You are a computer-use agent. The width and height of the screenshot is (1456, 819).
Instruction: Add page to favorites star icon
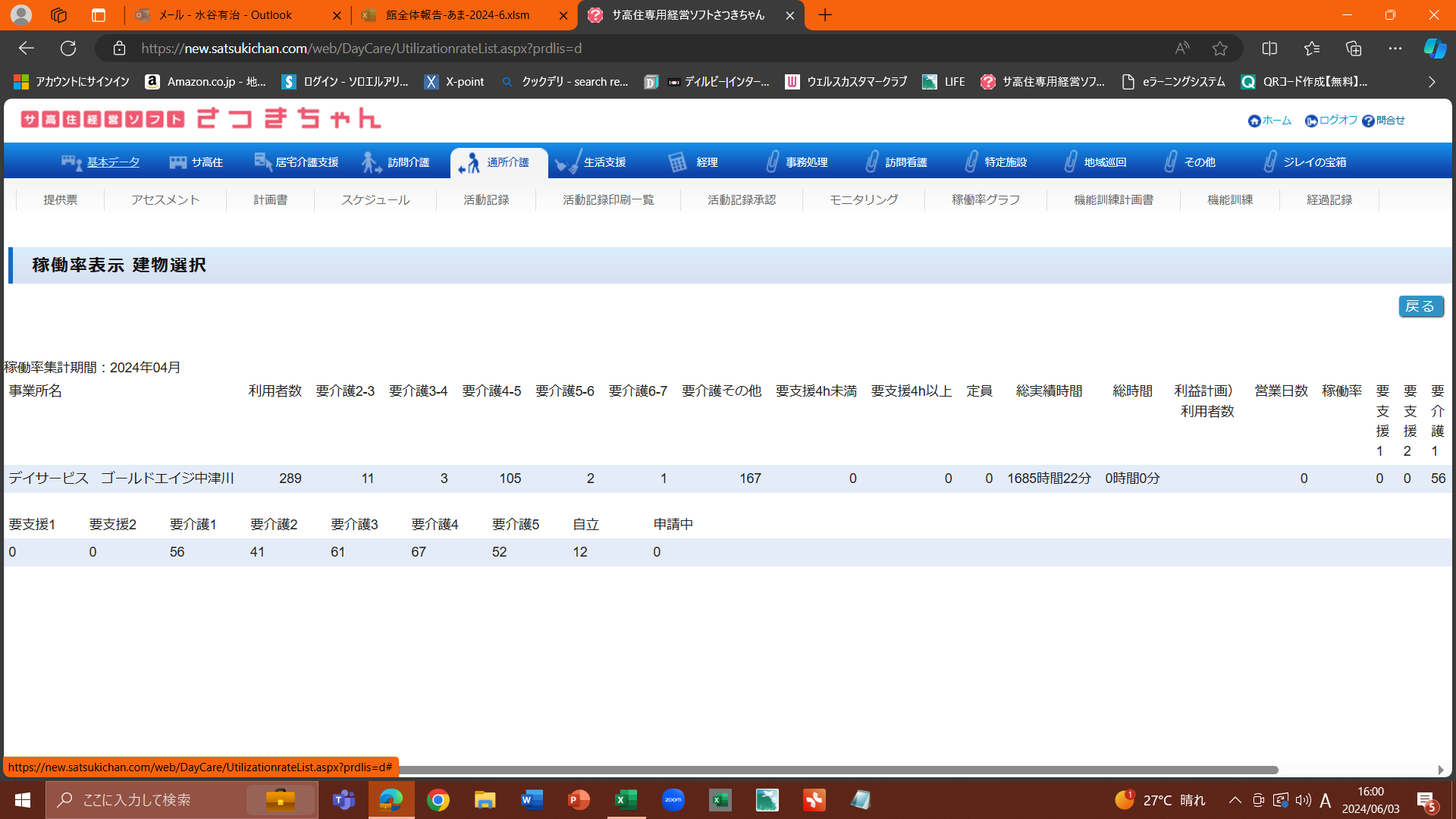click(1219, 49)
